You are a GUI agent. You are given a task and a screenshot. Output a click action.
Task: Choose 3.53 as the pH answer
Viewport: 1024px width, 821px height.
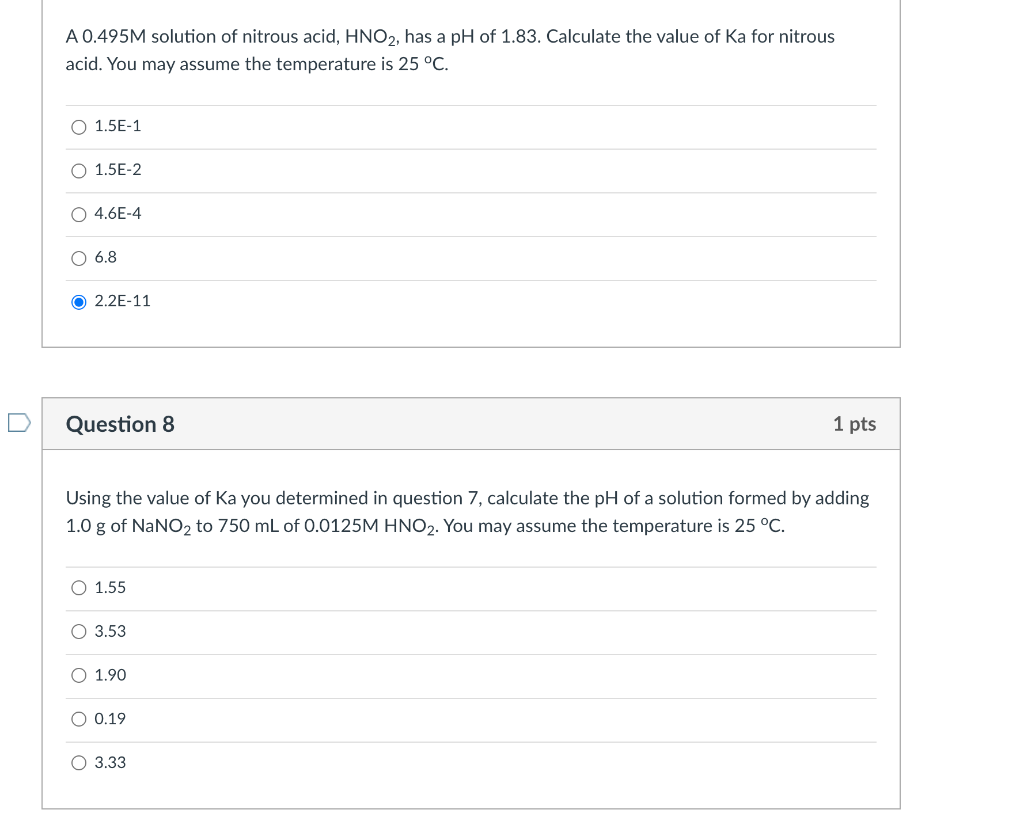[79, 631]
